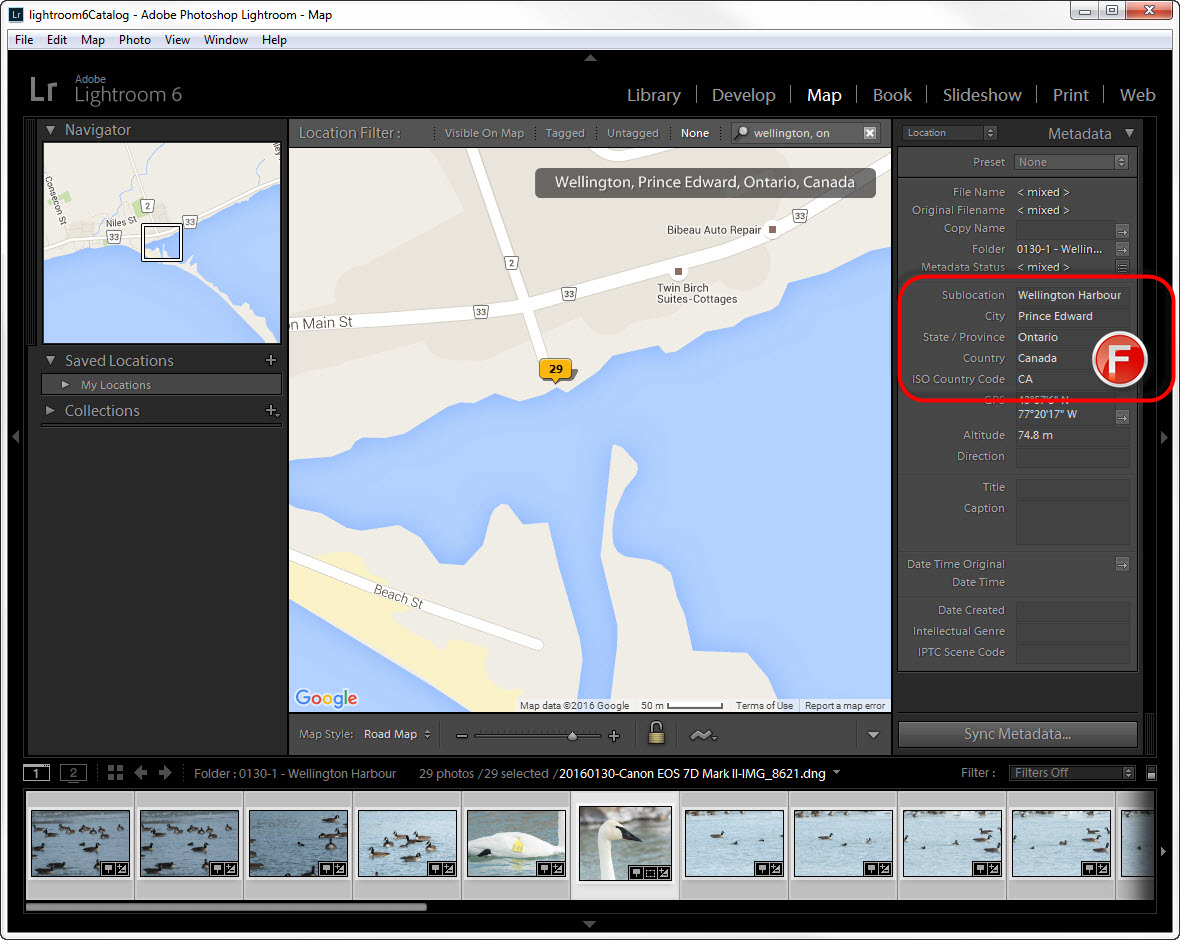Viewport: 1180px width, 940px height.
Task: Click the zoom out minus icon
Action: [461, 736]
